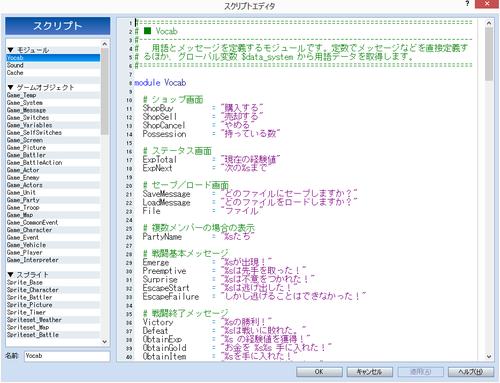Select the Game_Screen script
500x383 pixels.
point(53,140)
